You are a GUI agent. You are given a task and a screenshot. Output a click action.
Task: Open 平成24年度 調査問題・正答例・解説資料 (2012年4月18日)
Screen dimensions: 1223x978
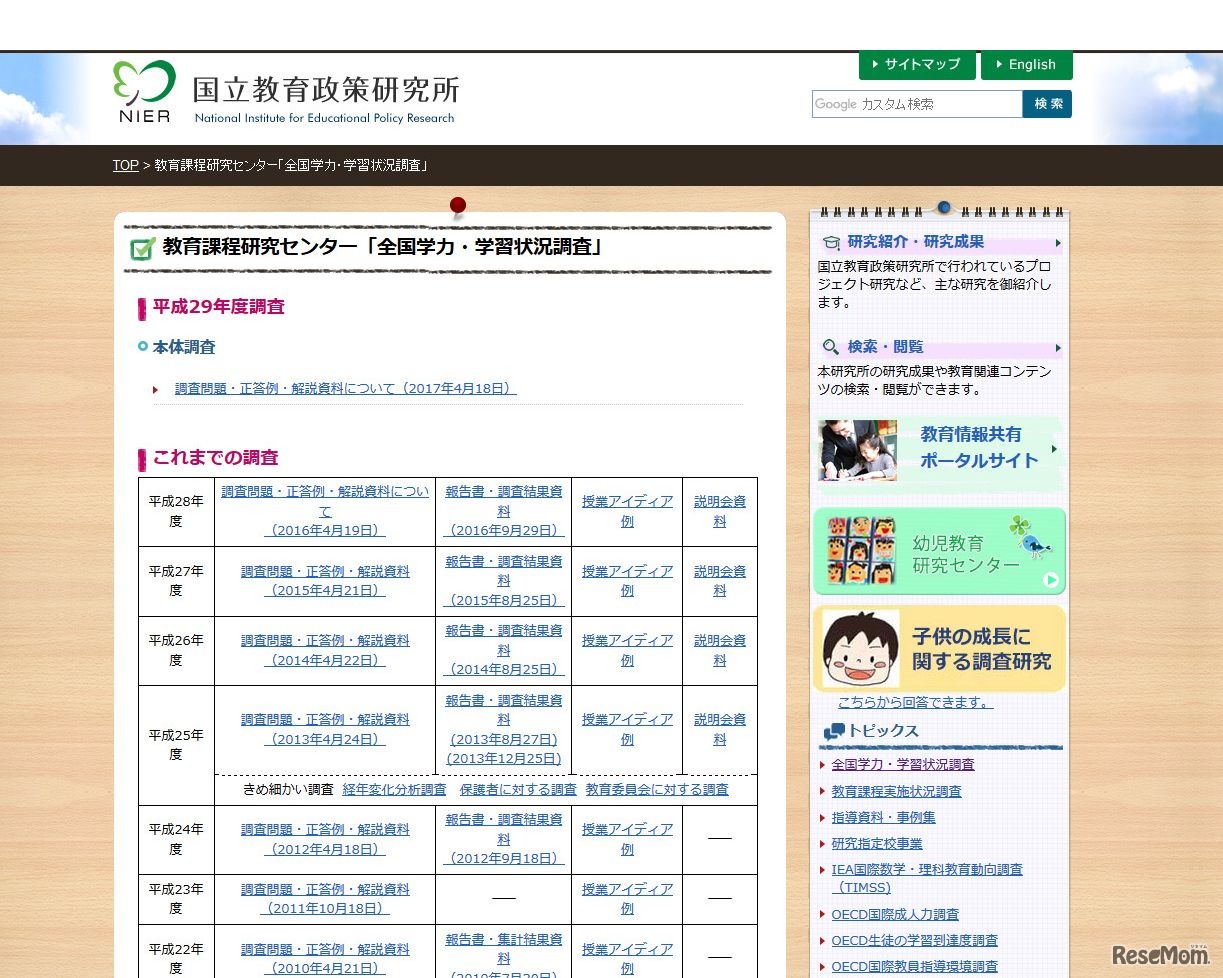tap(325, 839)
